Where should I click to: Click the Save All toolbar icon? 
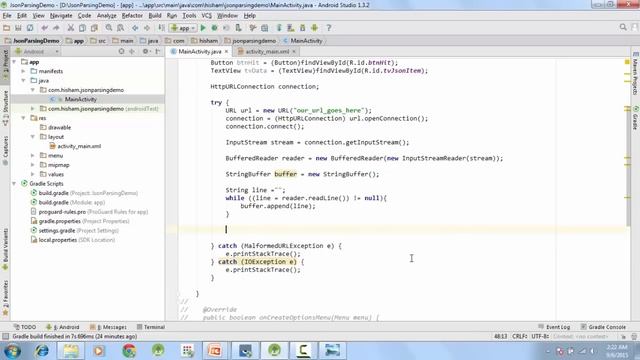(x=18, y=28)
